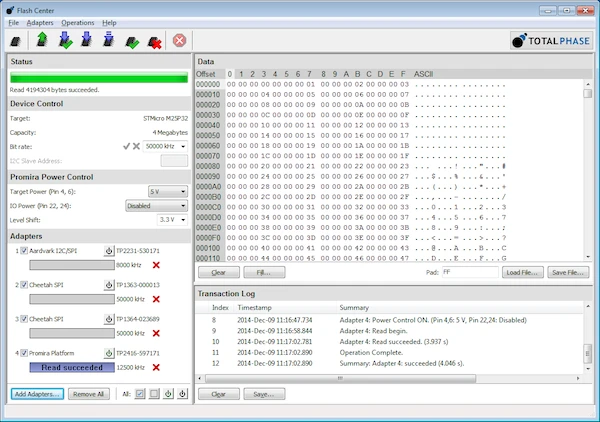Click the Read succeeded progress bar
Screen dimensions: 600x422
[x=72, y=367]
